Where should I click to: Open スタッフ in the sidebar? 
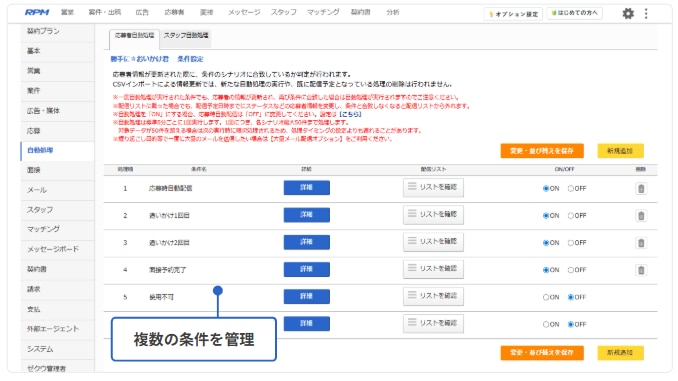pyautogui.click(x=58, y=210)
